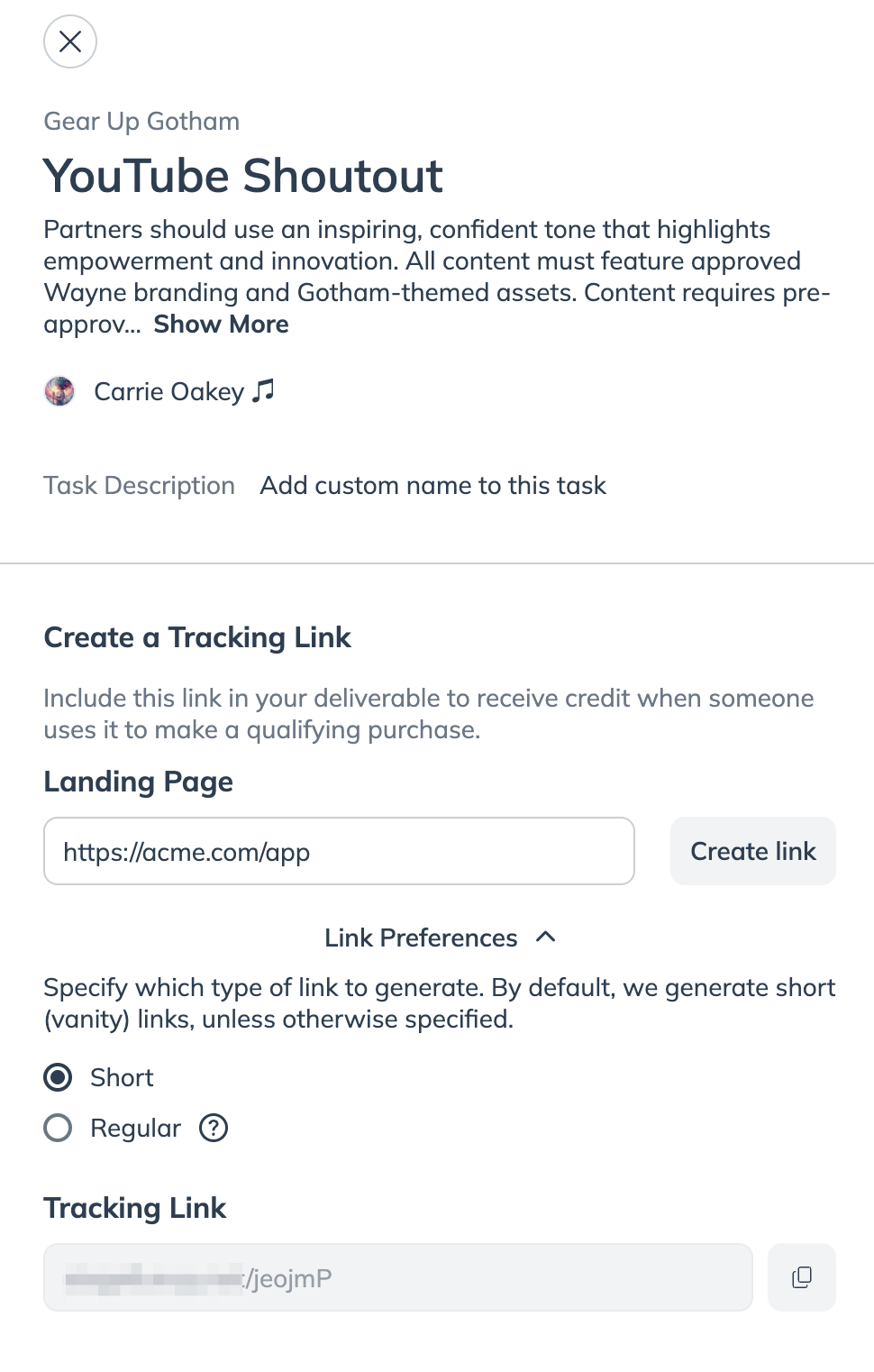Click 'Add custom name to this task'
874x1372 pixels.
coord(432,486)
